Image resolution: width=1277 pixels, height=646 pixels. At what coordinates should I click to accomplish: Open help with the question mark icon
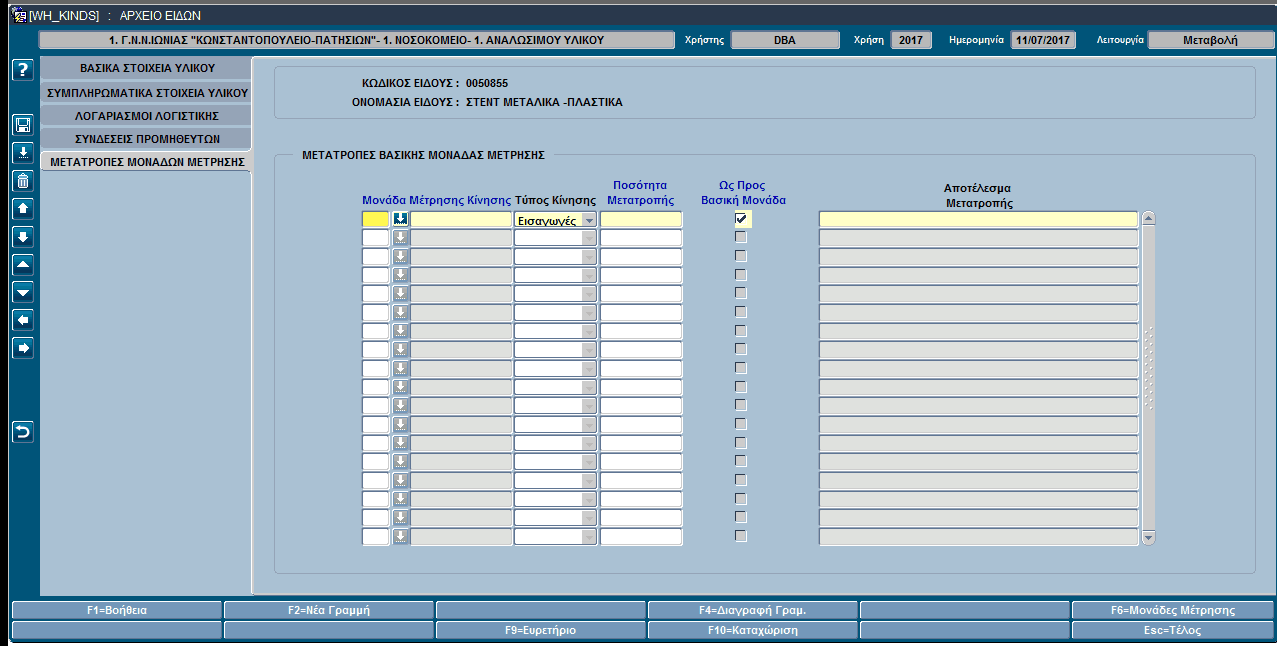(23, 69)
